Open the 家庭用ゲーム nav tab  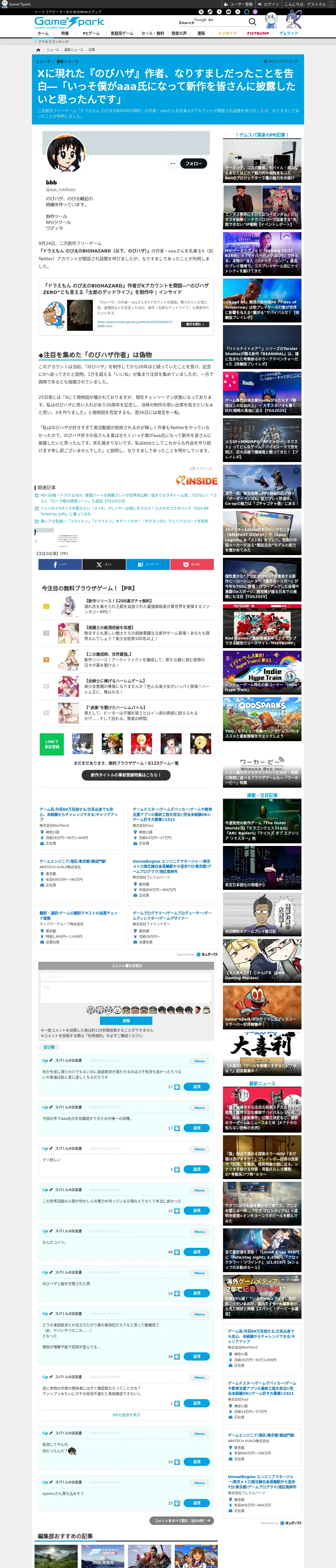click(122, 33)
